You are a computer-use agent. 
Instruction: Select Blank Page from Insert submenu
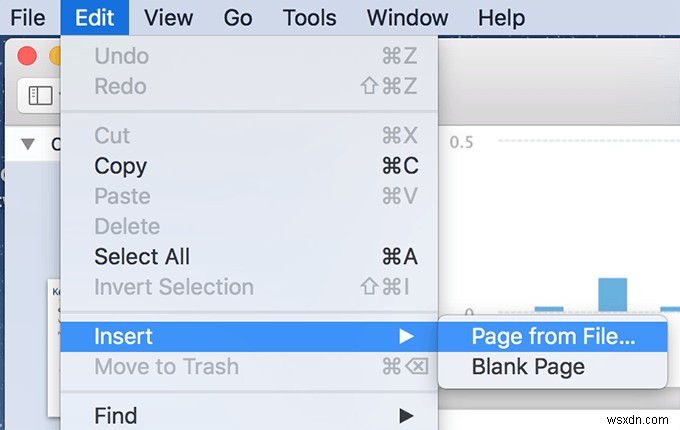pos(528,367)
